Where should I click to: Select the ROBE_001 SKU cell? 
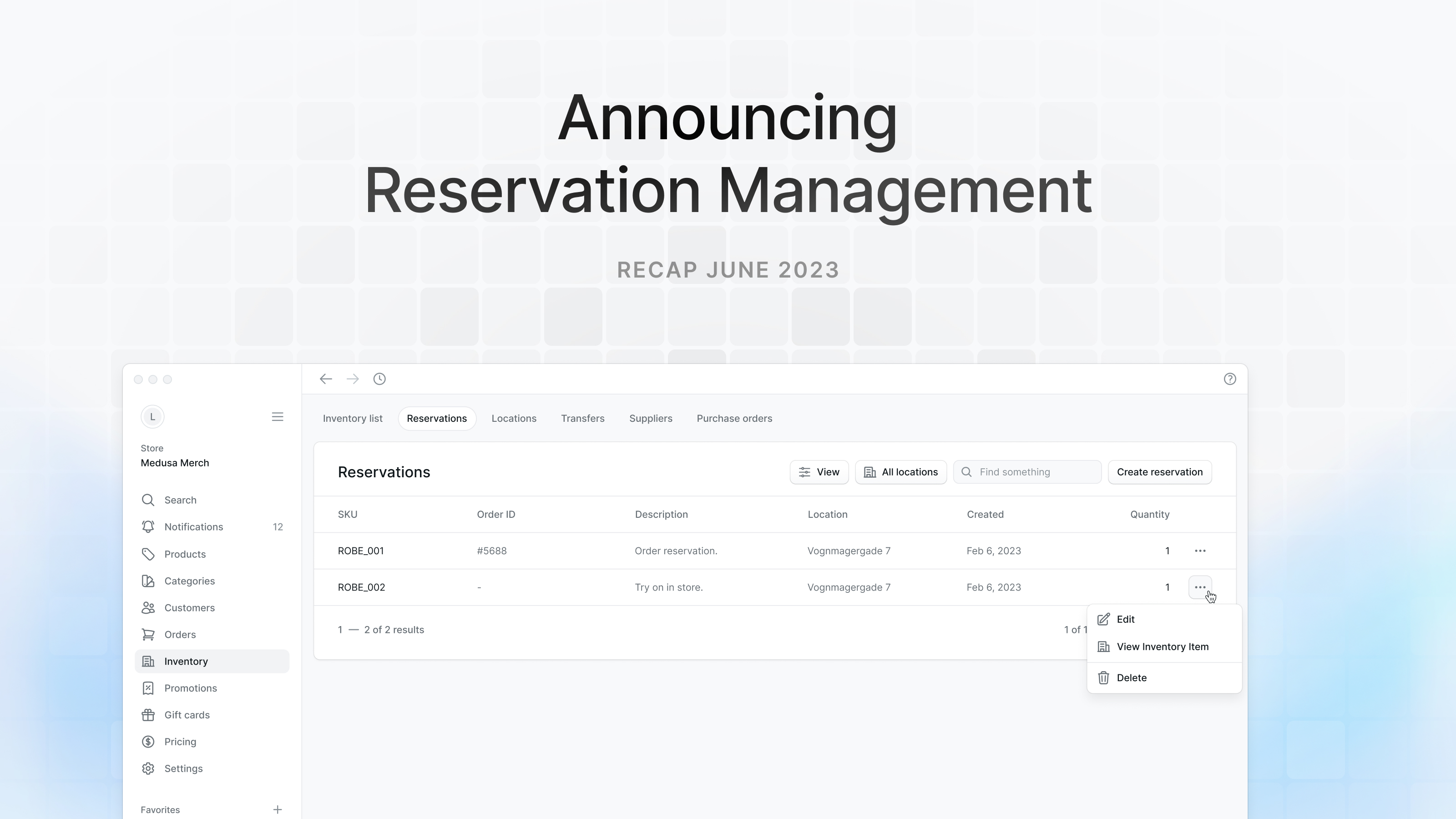(x=361, y=551)
